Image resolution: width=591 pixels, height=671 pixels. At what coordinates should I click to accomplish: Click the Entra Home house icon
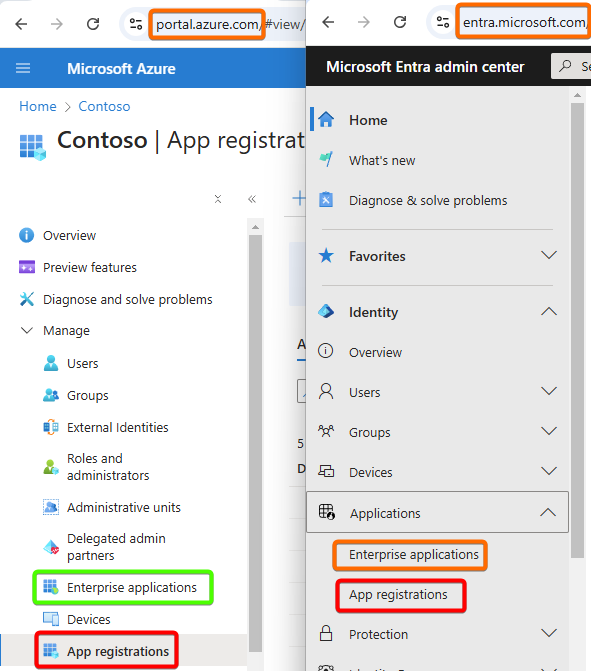[326, 119]
